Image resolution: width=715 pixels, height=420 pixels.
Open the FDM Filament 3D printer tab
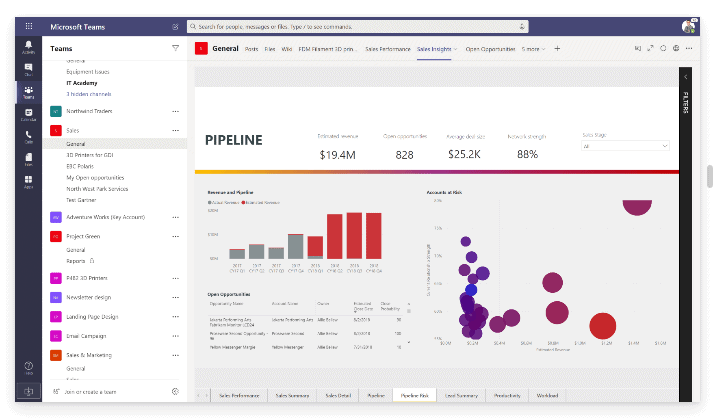(x=328, y=49)
